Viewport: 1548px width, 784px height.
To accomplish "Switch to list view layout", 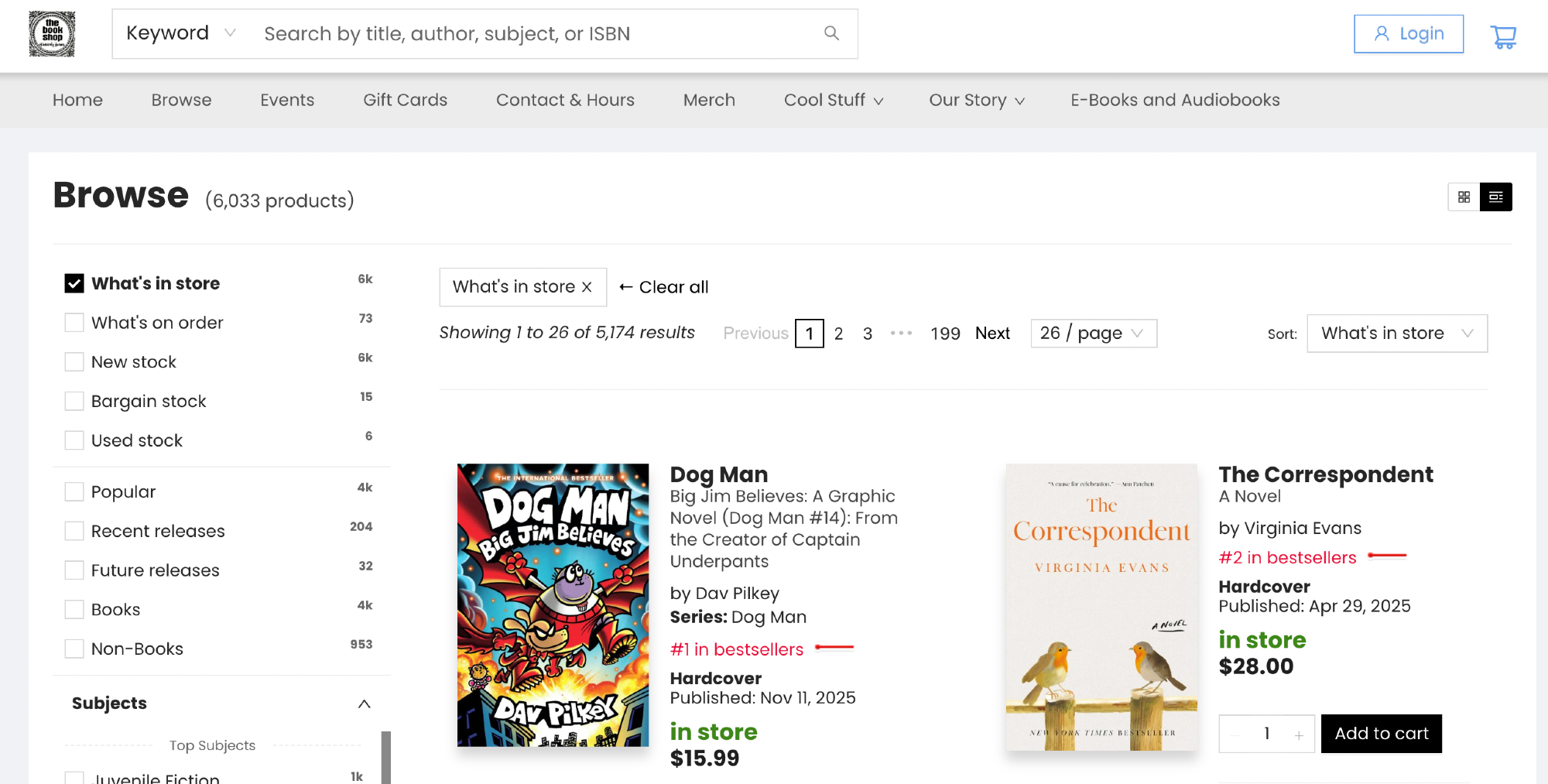I will pos(1495,197).
